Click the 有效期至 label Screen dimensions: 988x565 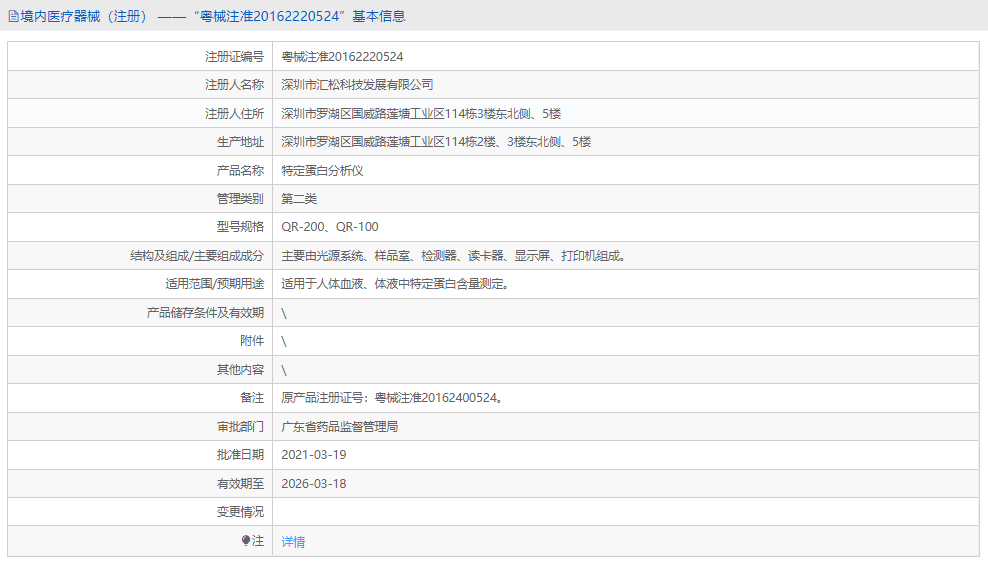pos(240,484)
